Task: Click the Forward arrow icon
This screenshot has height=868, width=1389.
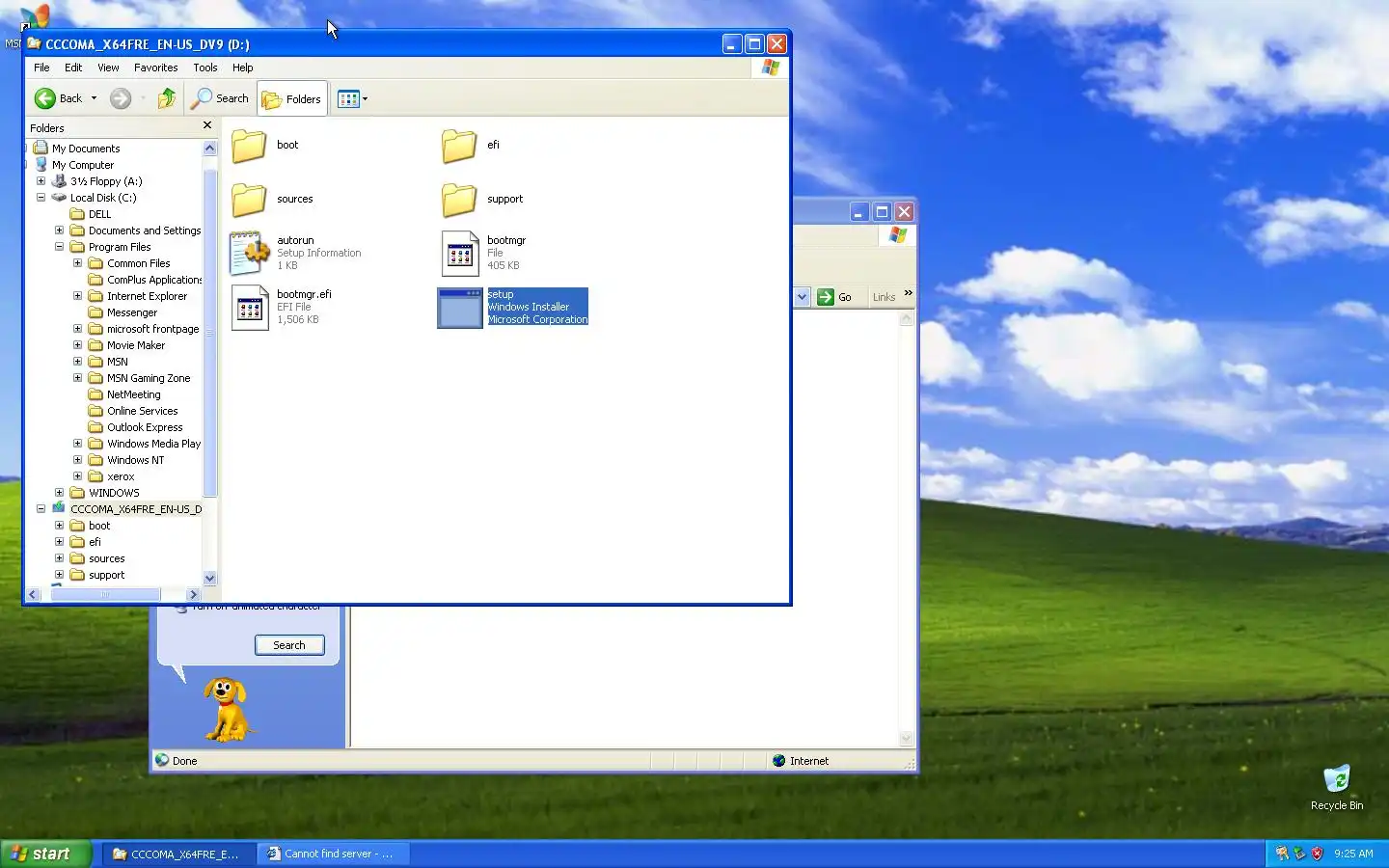Action: tap(121, 98)
